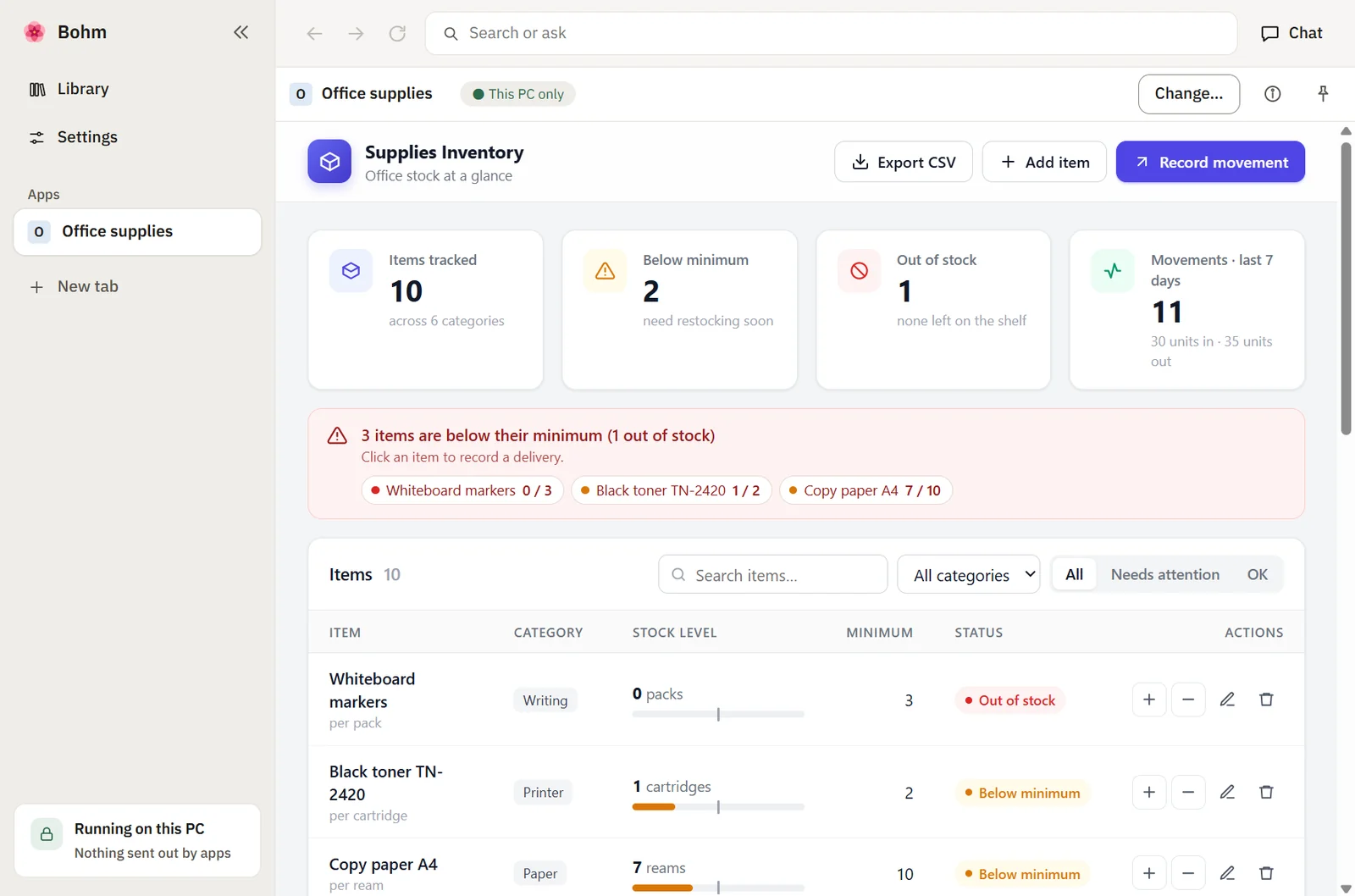Add stock to Copy paper A4
The image size is (1355, 896).
[1149, 873]
